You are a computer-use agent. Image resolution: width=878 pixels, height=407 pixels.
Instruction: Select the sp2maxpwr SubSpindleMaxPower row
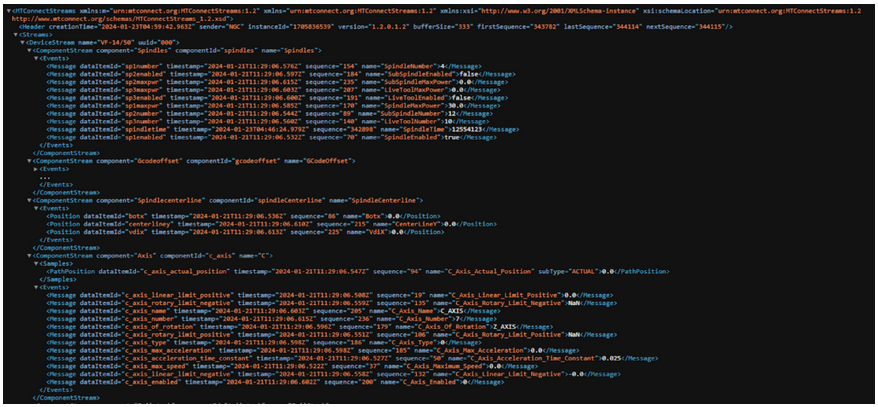tap(278, 81)
